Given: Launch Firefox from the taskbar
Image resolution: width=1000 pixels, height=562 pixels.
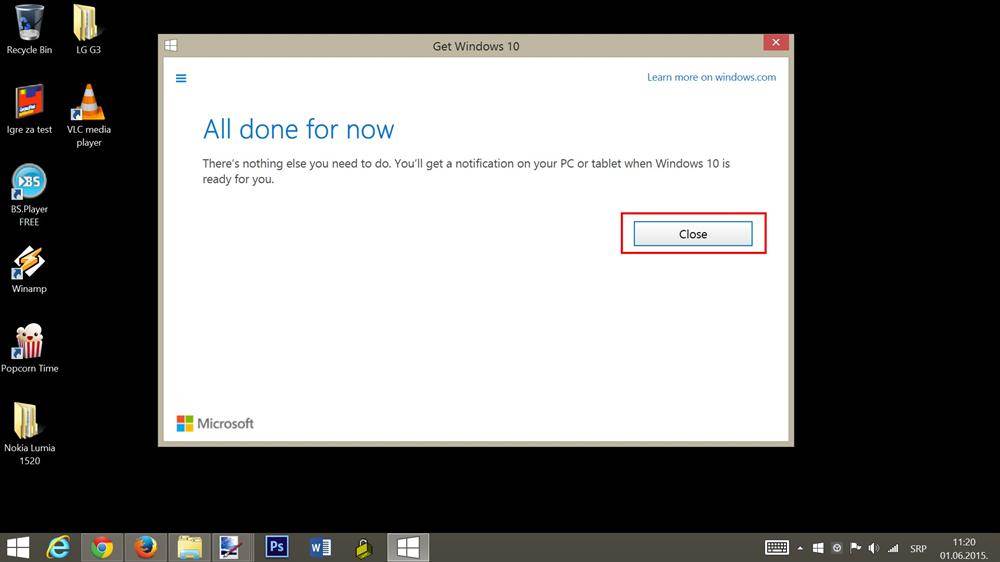Looking at the screenshot, I should tap(146, 547).
